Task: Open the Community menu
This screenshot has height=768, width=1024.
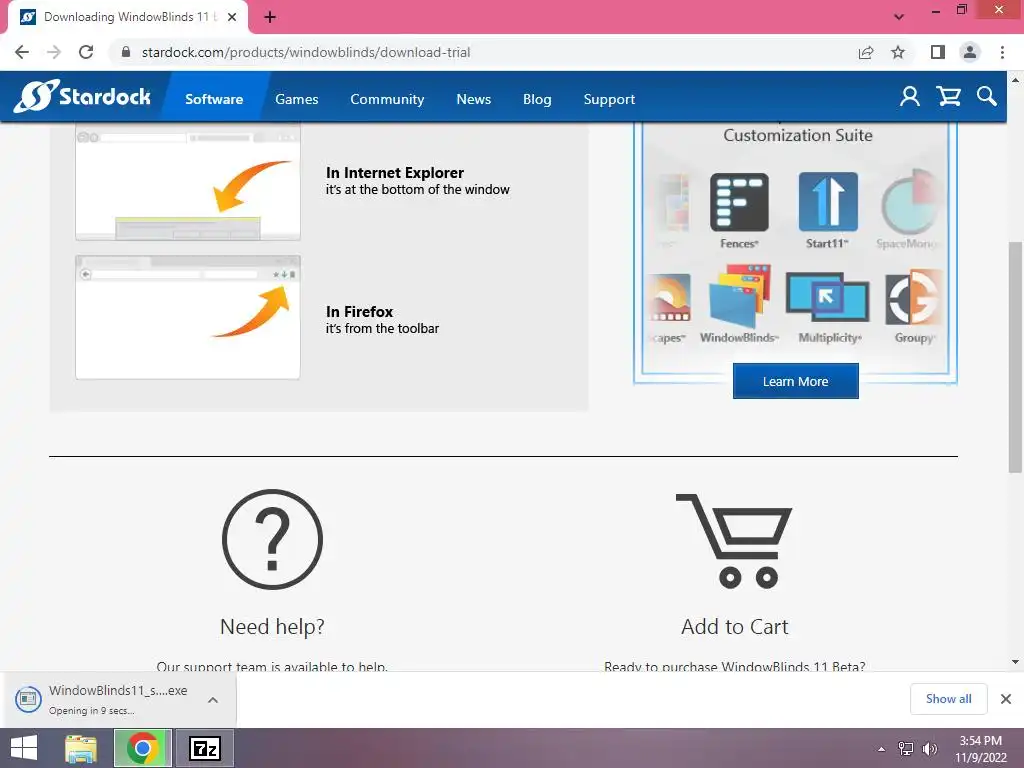Action: [387, 99]
